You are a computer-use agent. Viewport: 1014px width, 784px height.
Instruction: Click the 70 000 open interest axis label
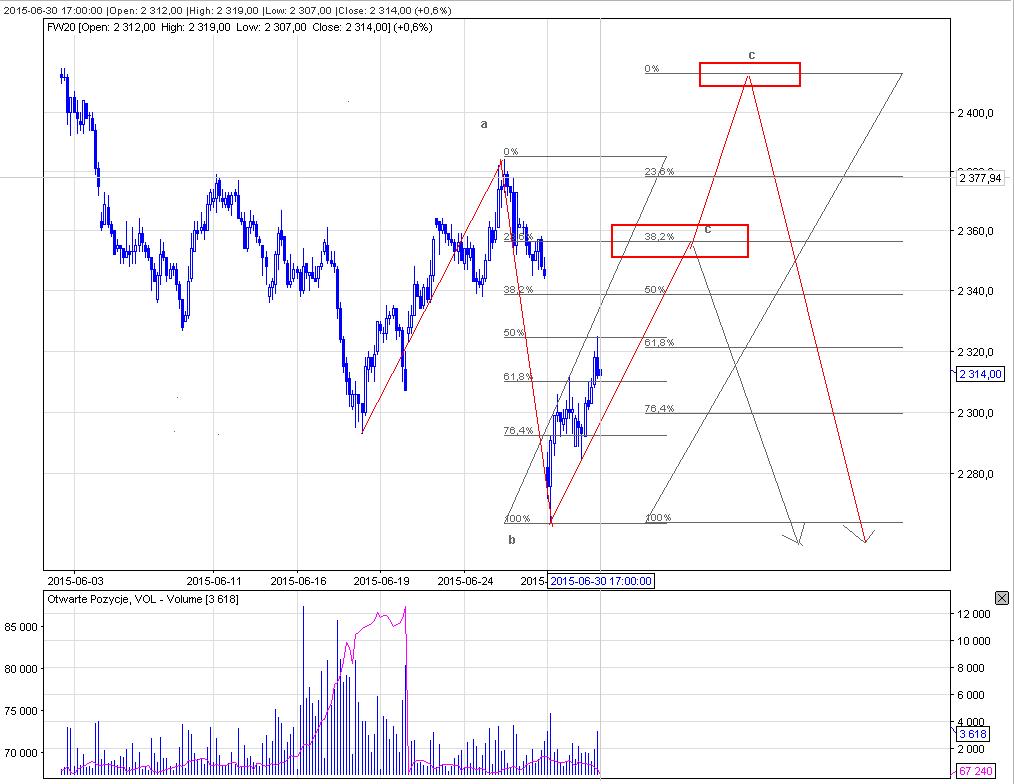[x=21, y=753]
